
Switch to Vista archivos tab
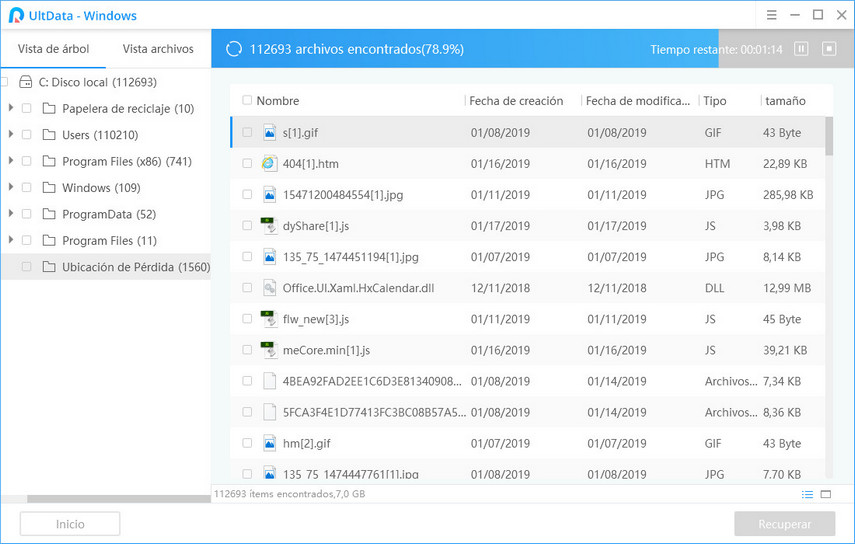tap(158, 49)
